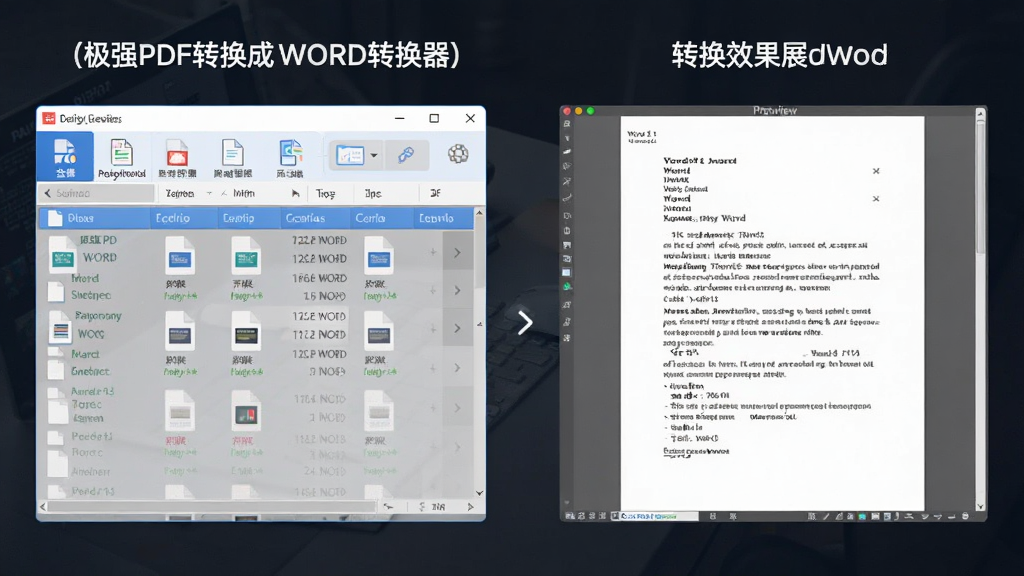
Task: Select the highlighted blue first toolbar button
Action: tap(65, 157)
